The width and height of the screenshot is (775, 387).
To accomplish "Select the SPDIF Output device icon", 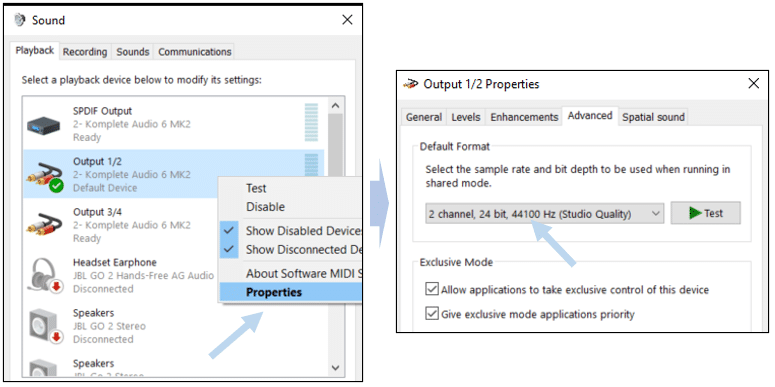I will coord(43,125).
